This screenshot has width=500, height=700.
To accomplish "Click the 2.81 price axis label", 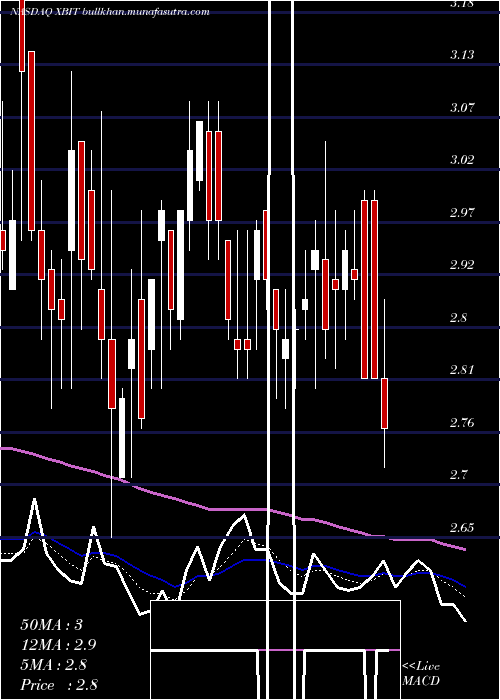I will (462, 370).
